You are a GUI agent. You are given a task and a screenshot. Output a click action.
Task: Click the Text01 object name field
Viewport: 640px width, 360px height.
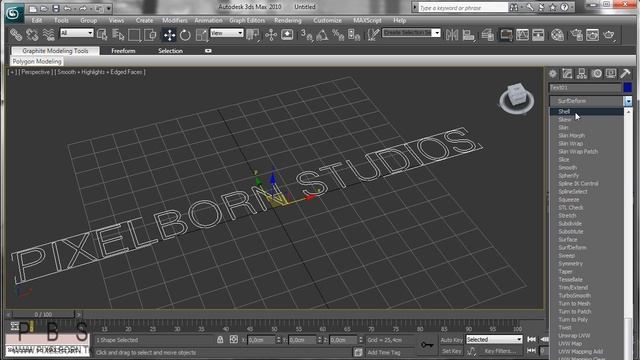tap(584, 88)
